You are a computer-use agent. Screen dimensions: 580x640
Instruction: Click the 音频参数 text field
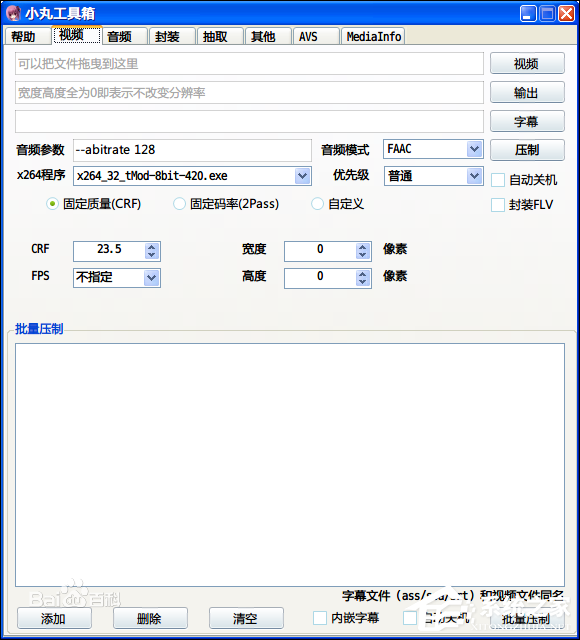[192, 150]
